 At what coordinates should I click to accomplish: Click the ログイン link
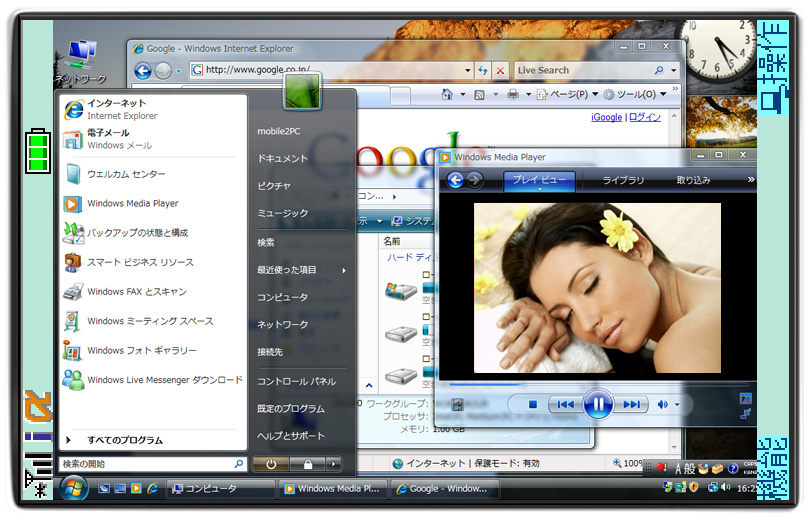(645, 117)
